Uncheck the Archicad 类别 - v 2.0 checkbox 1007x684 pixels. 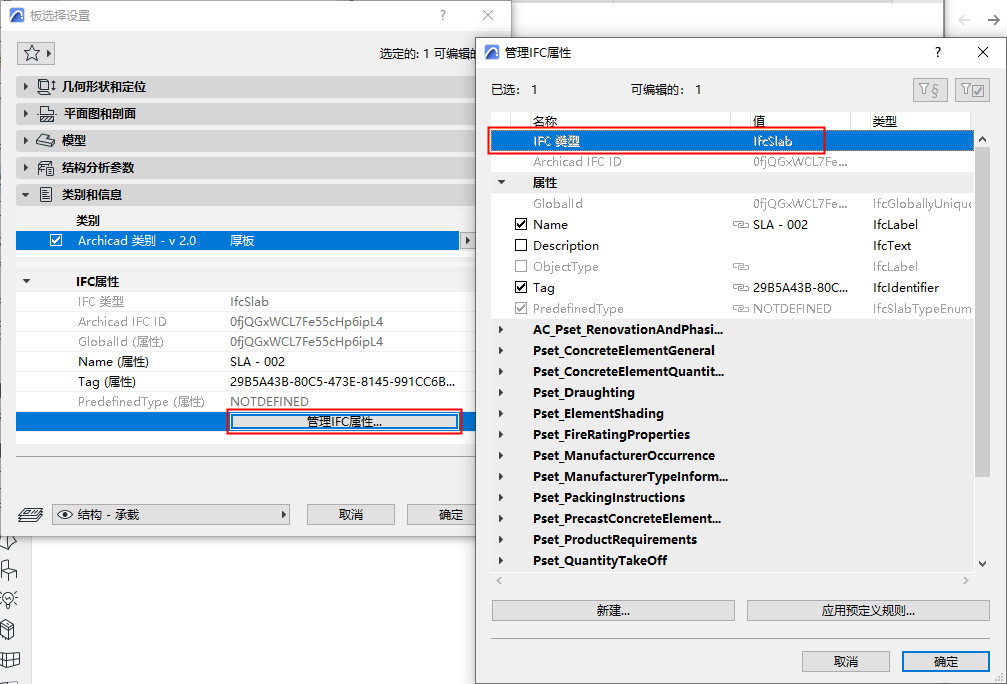click(56, 240)
